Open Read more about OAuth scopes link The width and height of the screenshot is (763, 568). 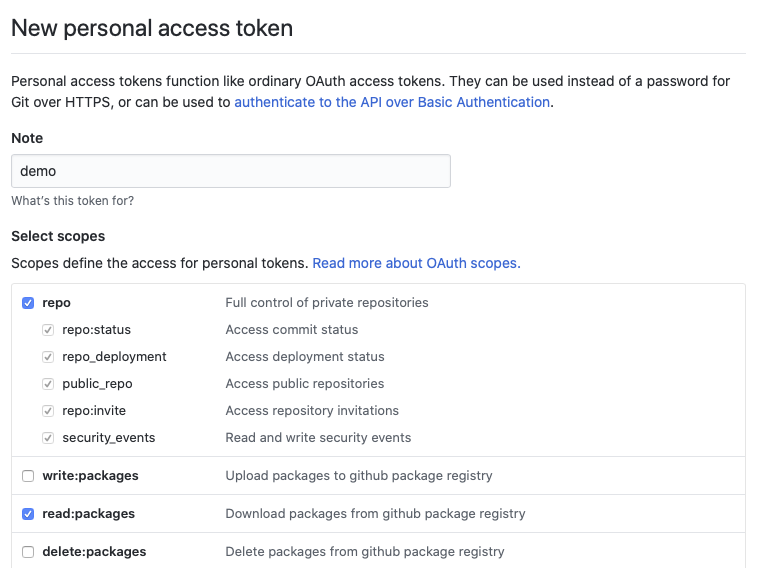click(416, 263)
